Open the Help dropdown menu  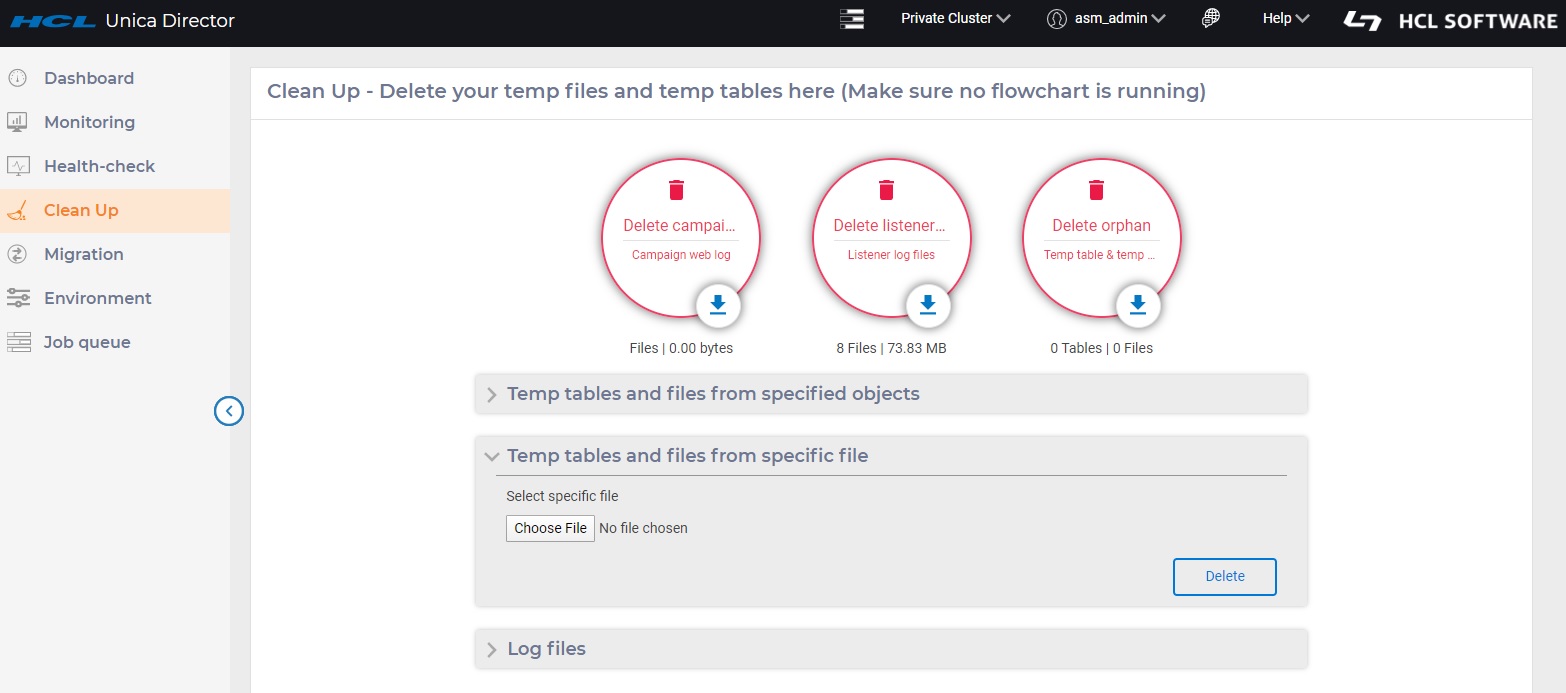pos(1286,18)
